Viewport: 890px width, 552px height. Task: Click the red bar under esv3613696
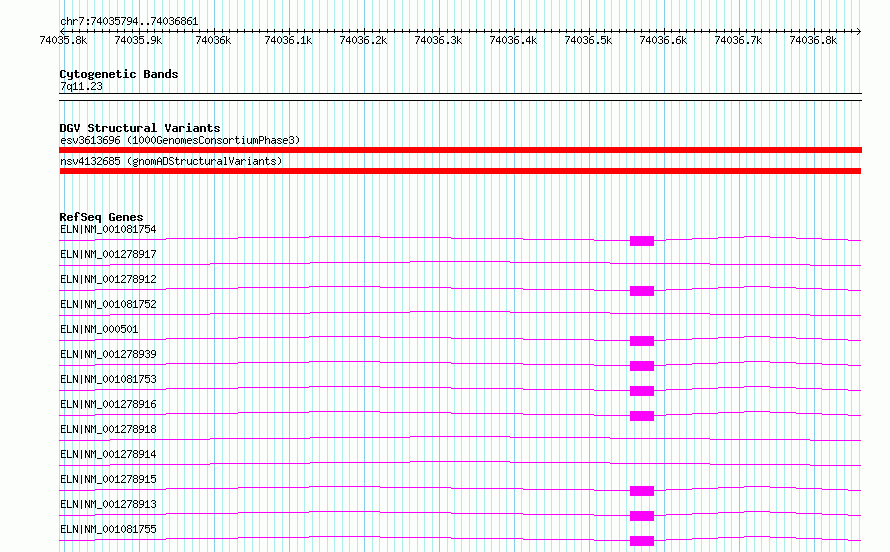click(460, 150)
